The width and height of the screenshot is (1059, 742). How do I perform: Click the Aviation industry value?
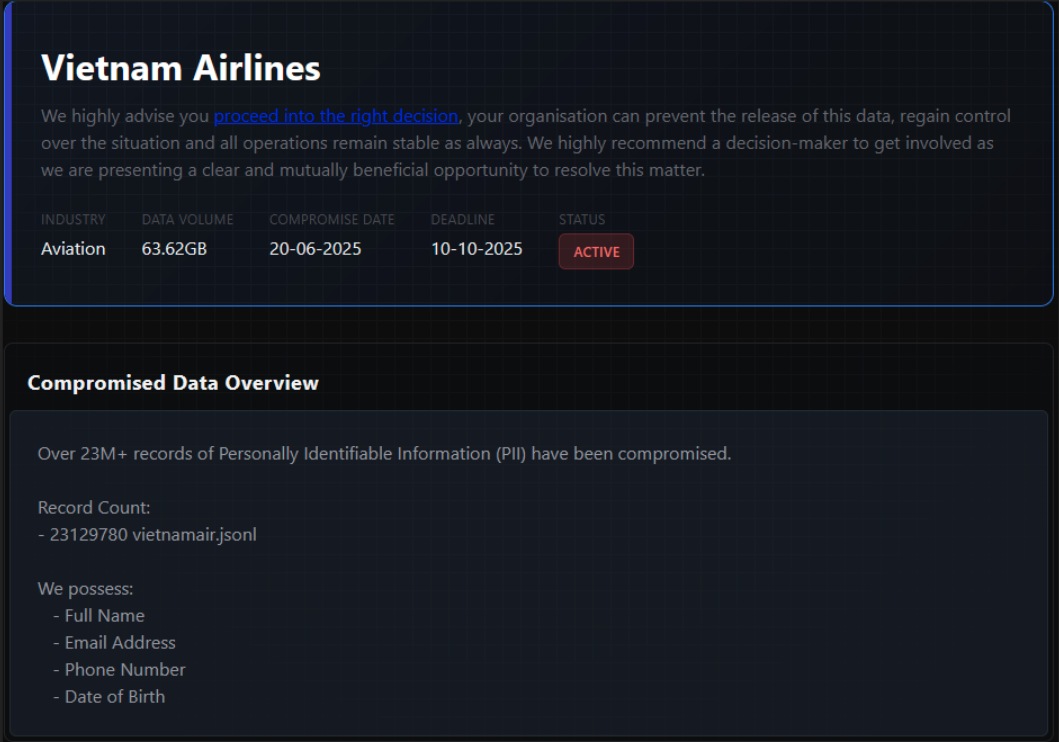[x=73, y=249]
